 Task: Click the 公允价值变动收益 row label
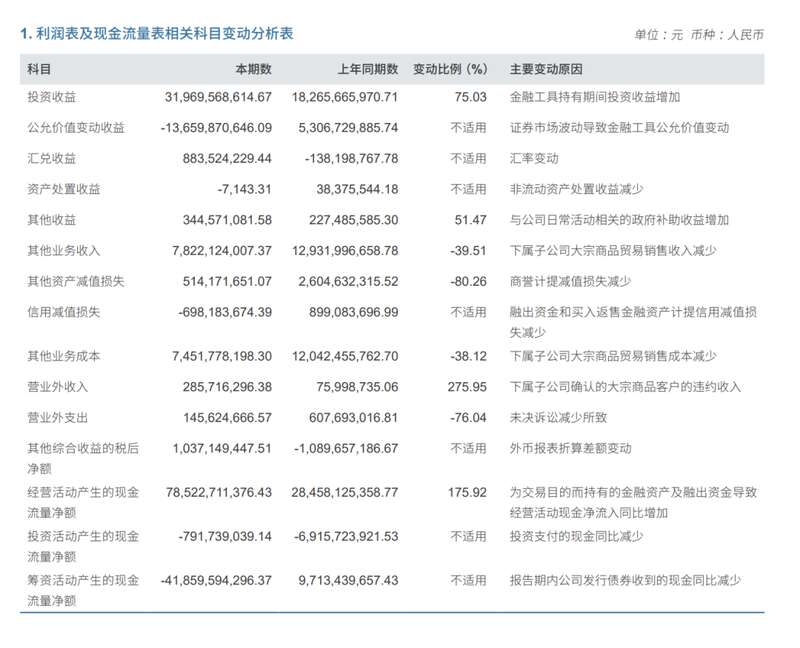(76, 128)
